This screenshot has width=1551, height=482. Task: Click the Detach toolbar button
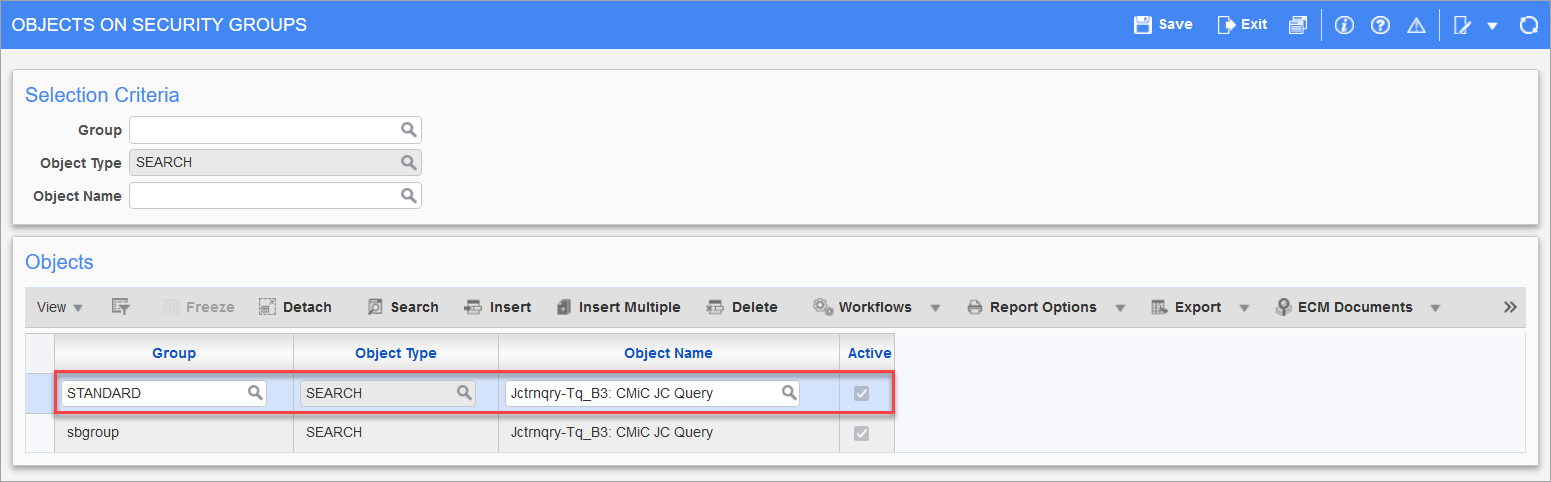pyautogui.click(x=295, y=307)
